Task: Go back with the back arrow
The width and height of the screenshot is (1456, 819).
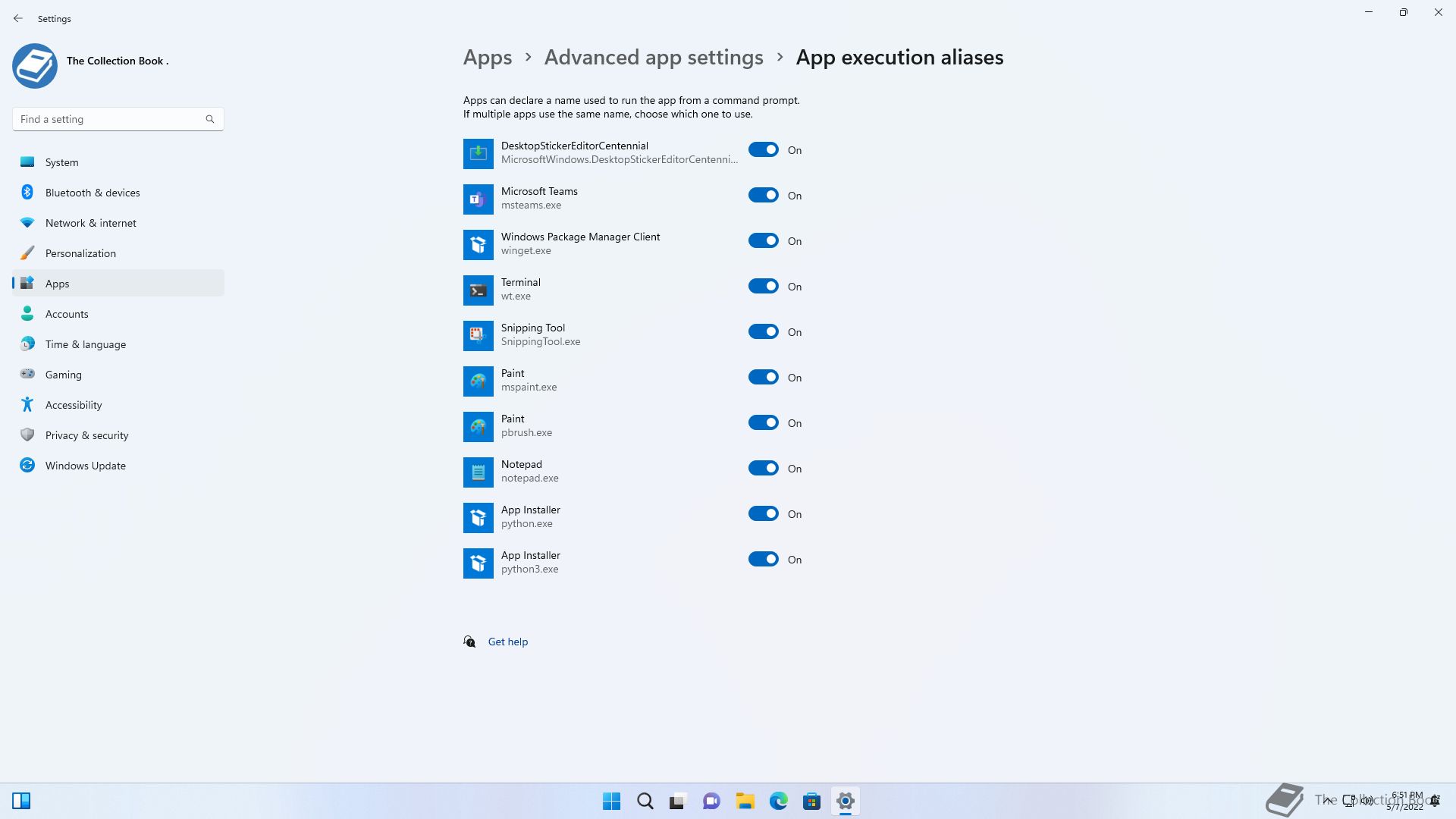Action: click(x=18, y=18)
